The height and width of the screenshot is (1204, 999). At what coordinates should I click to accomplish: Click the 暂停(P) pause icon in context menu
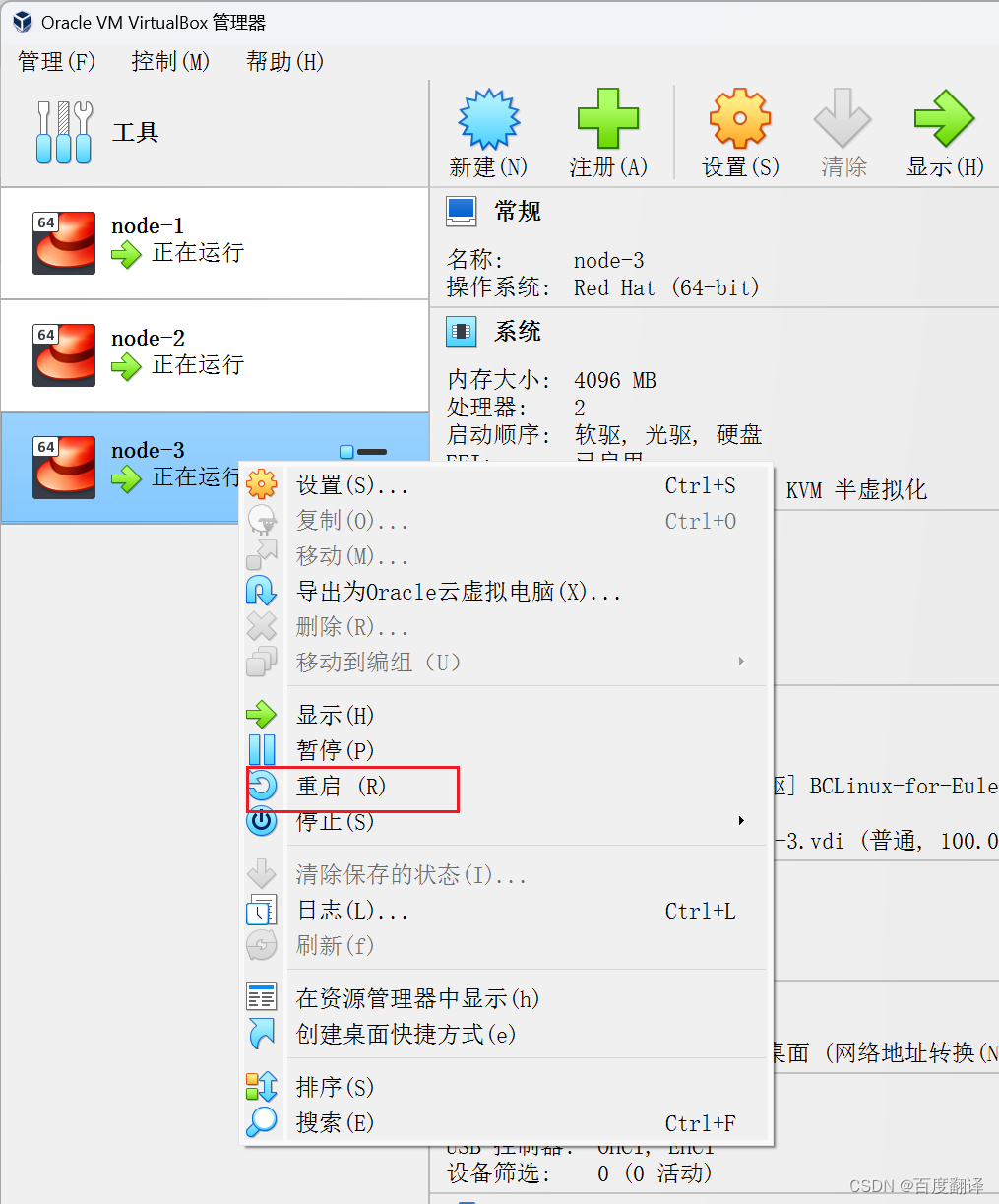coord(262,750)
